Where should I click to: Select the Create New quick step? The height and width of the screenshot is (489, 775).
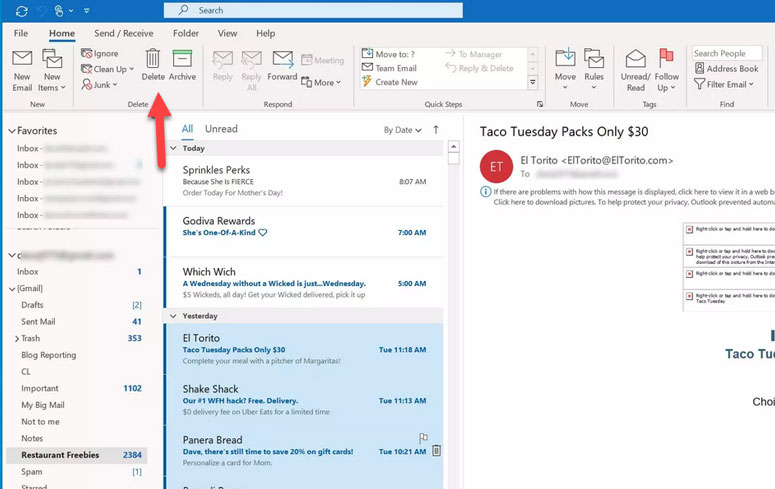pos(390,82)
